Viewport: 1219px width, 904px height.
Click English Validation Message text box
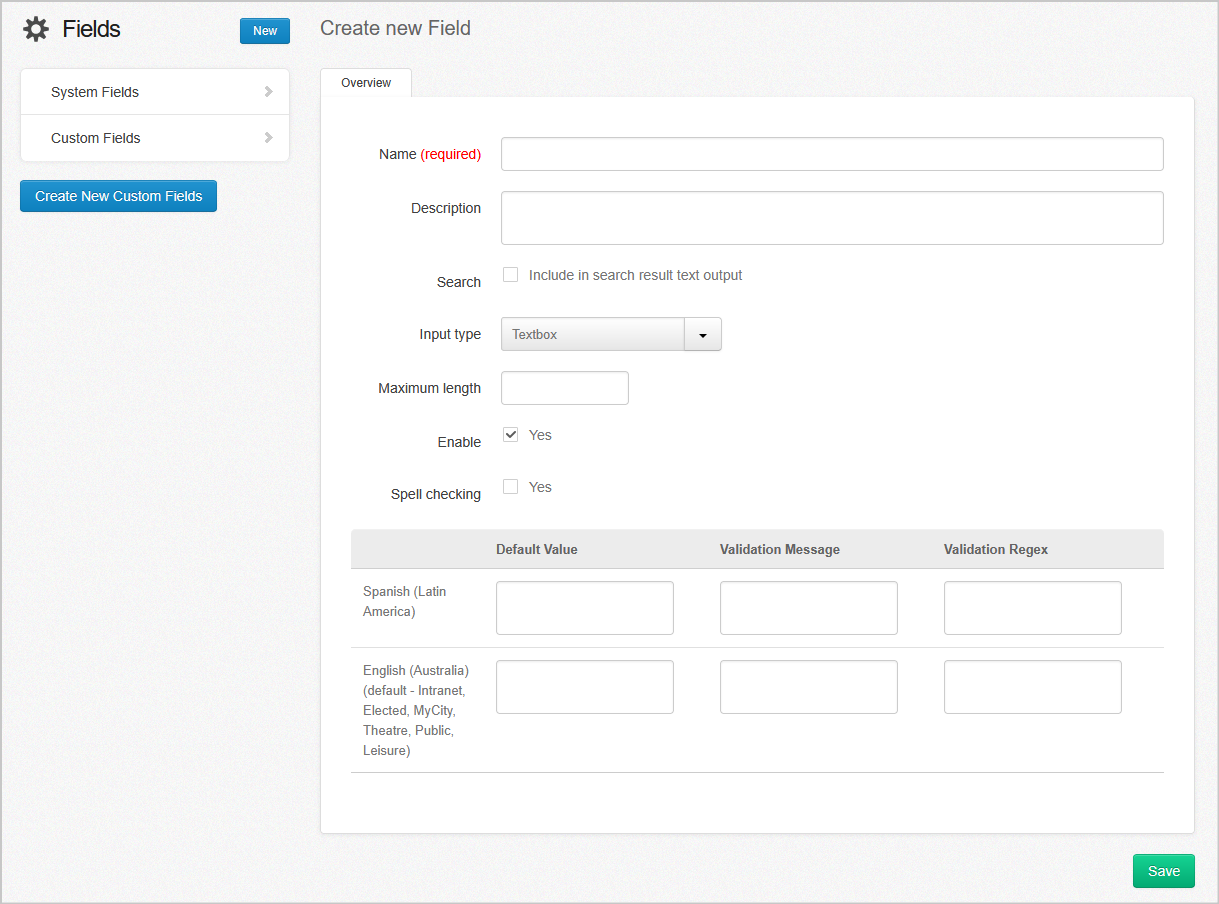(809, 687)
